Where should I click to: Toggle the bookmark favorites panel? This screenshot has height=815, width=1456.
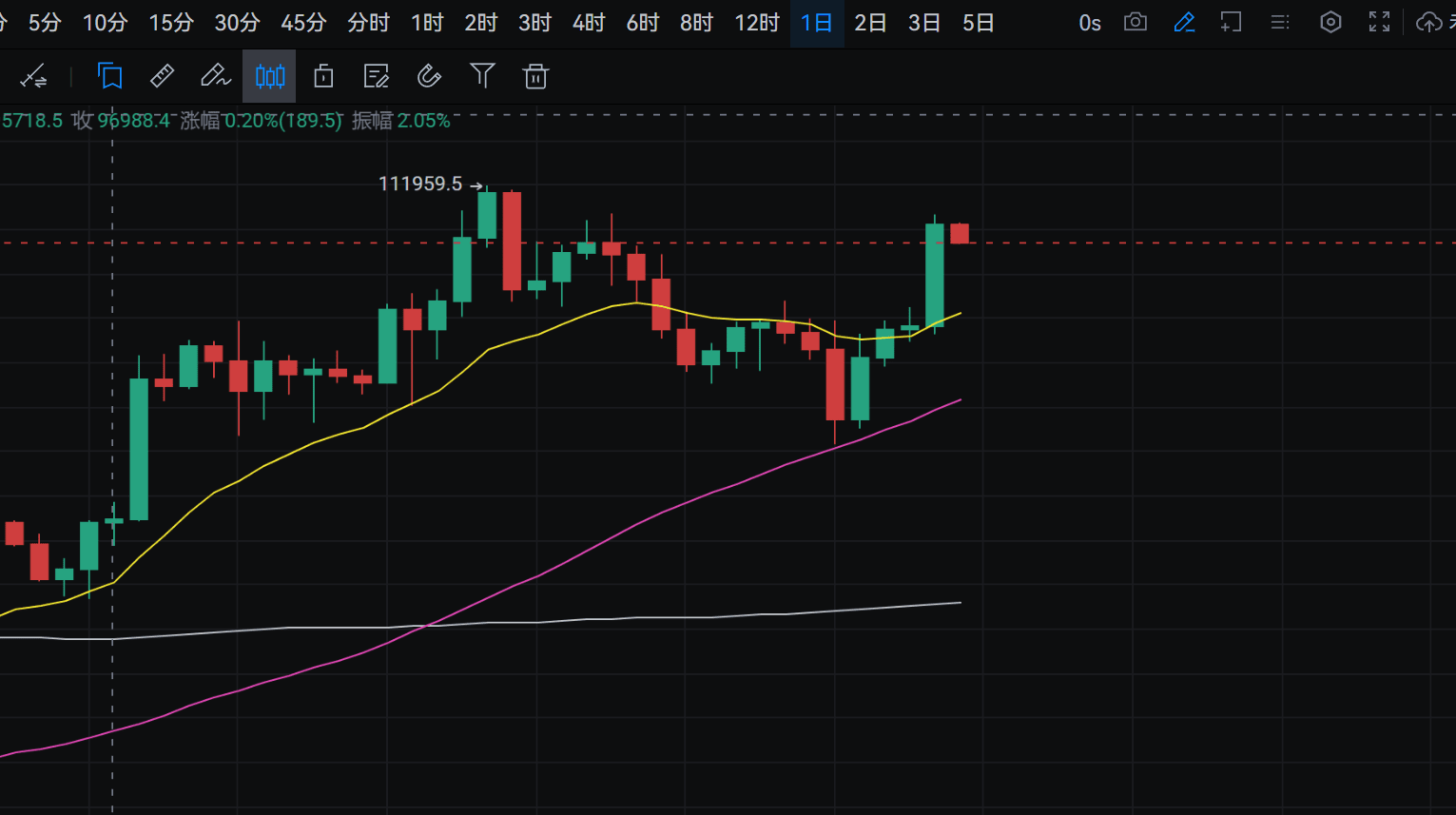click(110, 76)
